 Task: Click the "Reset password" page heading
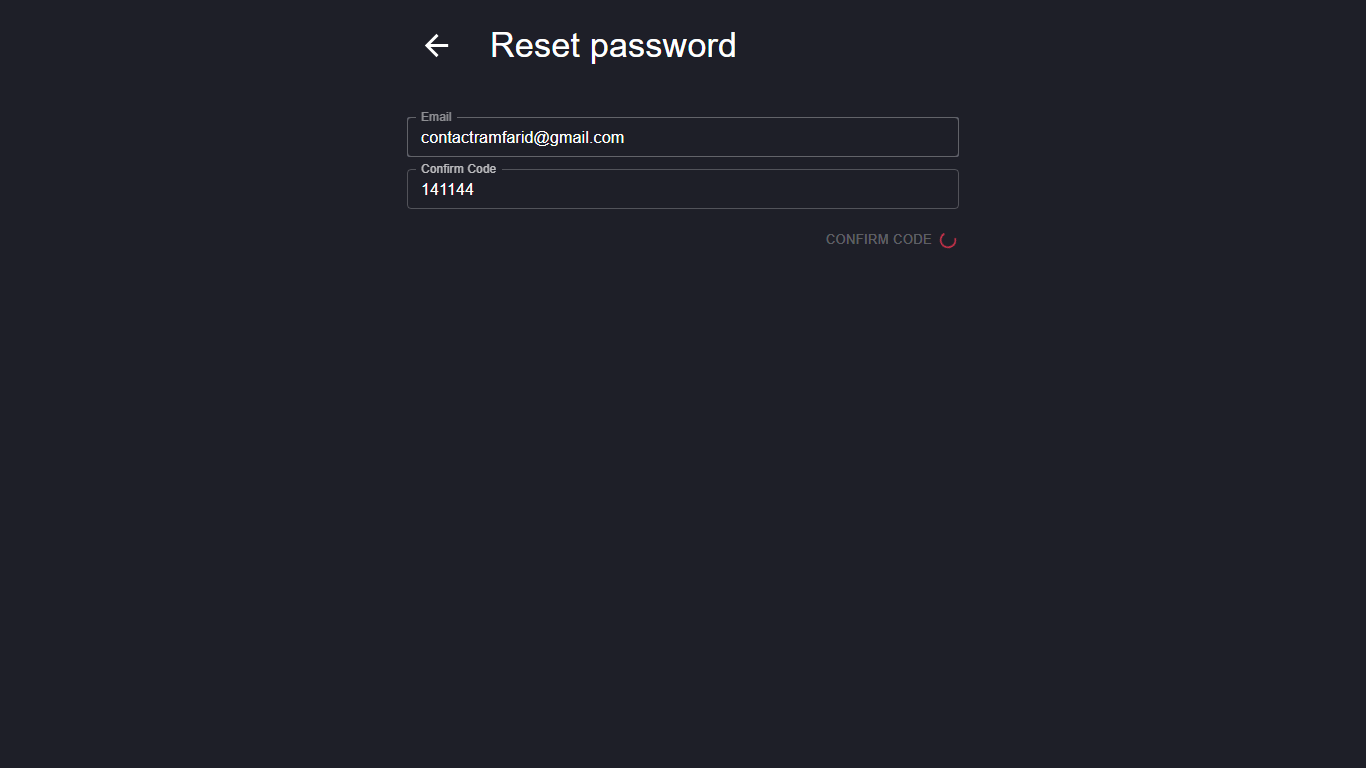613,46
